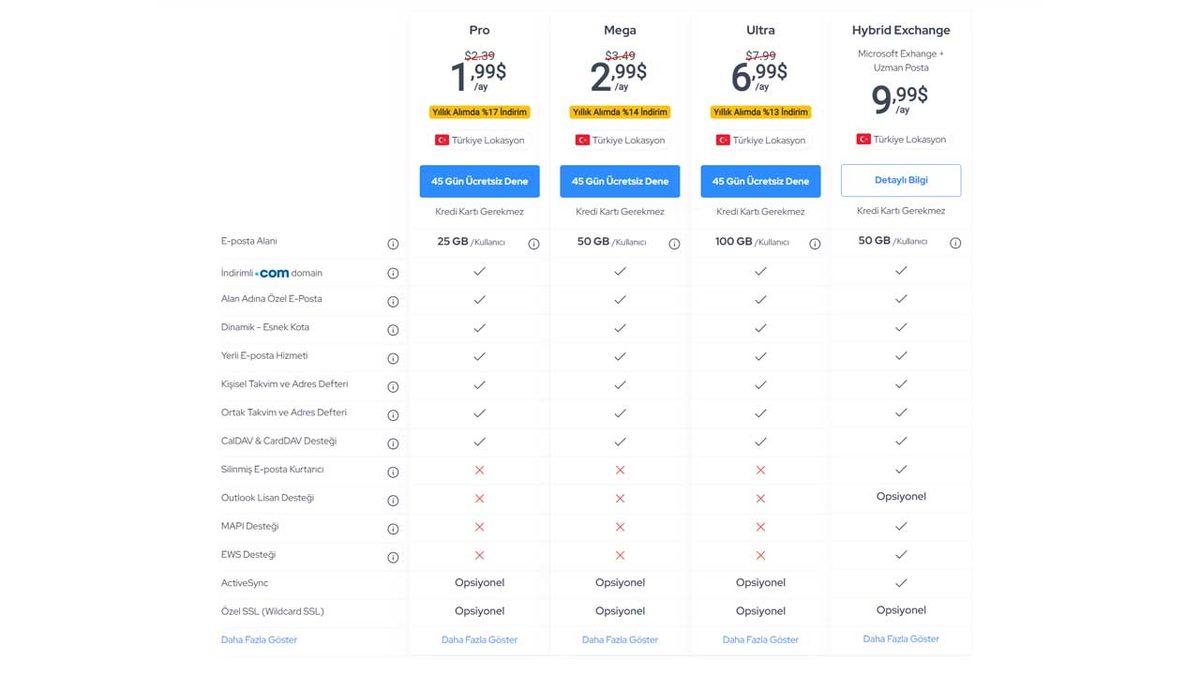Start Pro plan 45 Gün Ücretsiz Dene
Screen dimensions: 1200x675
479,181
